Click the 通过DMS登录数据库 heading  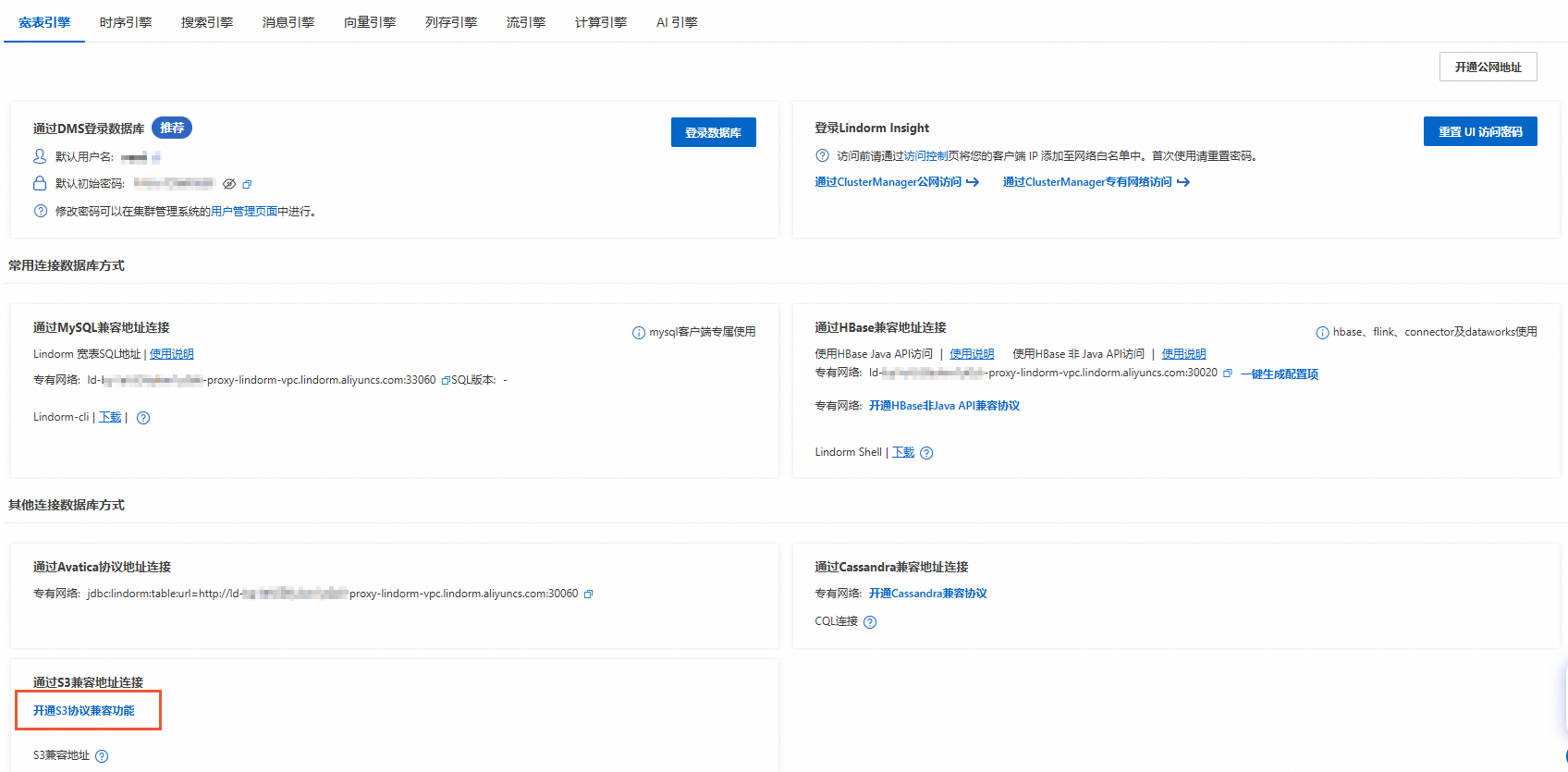[x=89, y=129]
